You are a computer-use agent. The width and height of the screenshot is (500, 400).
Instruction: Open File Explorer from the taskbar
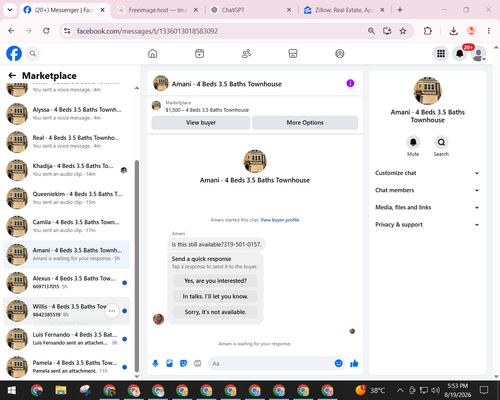pos(61,390)
